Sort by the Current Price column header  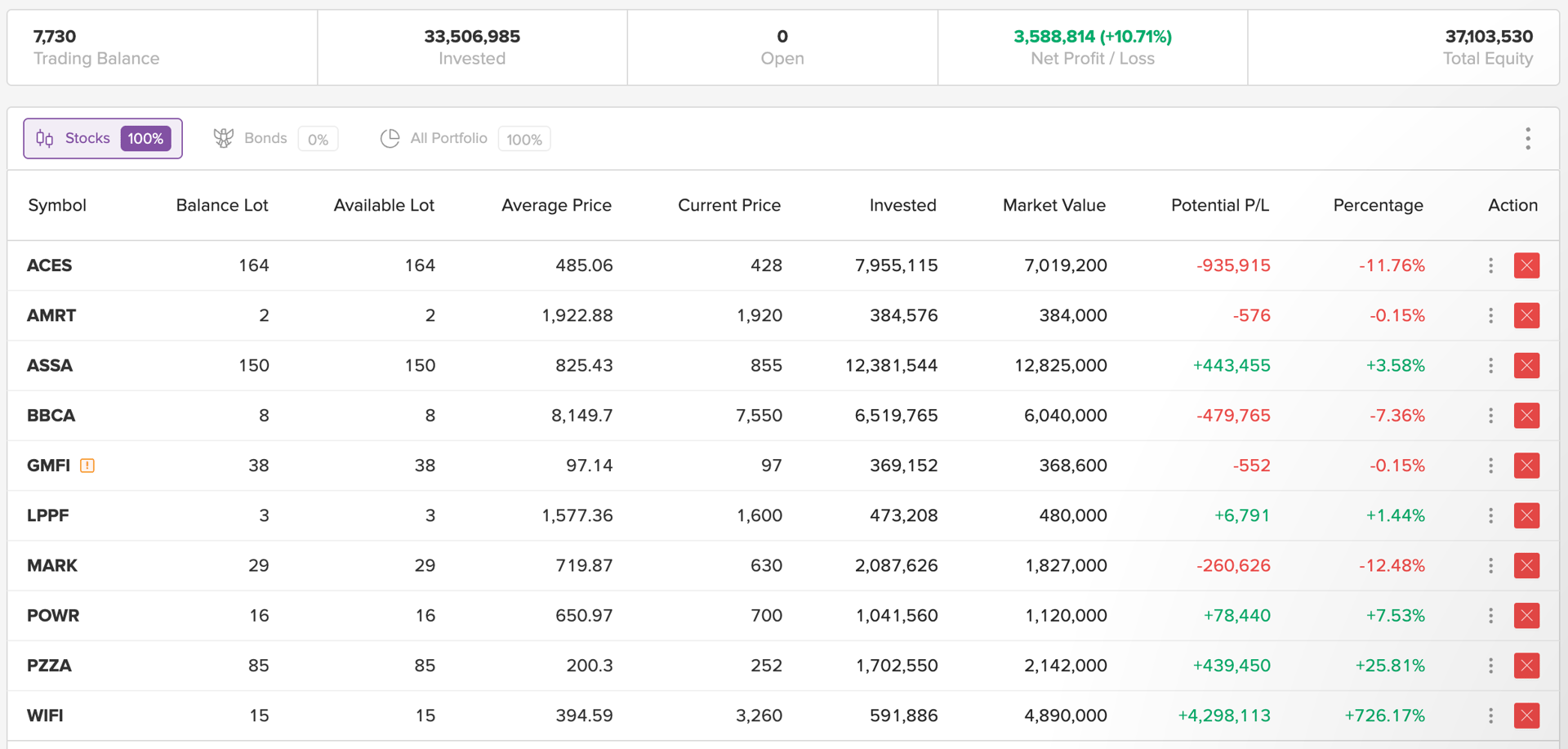point(729,205)
